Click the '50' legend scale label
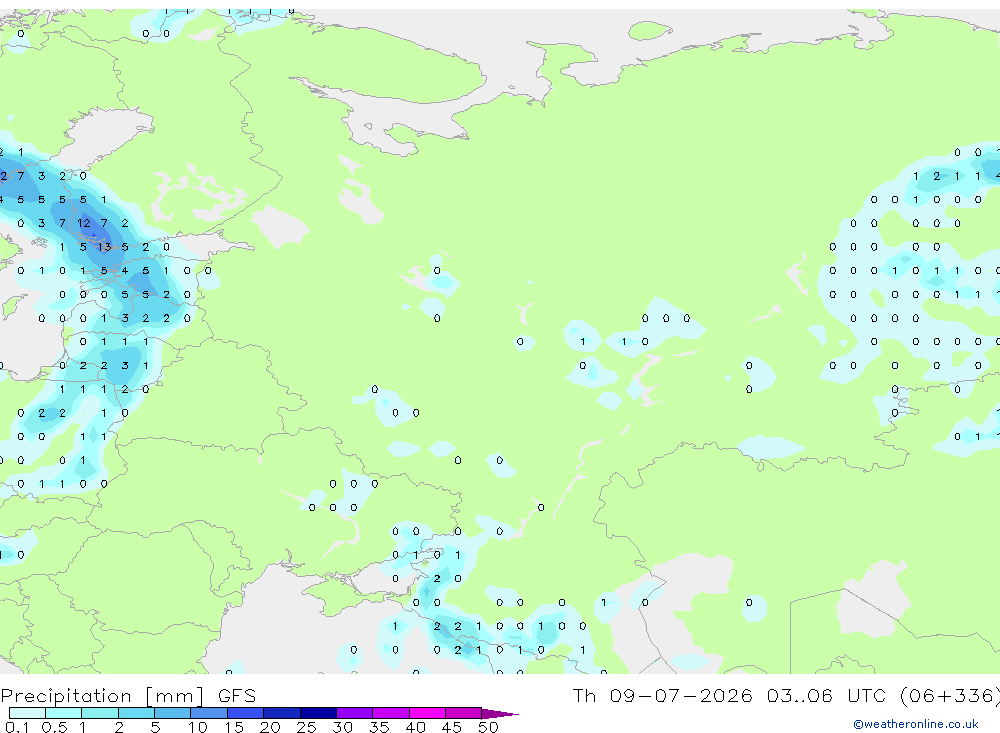 pyautogui.click(x=488, y=727)
